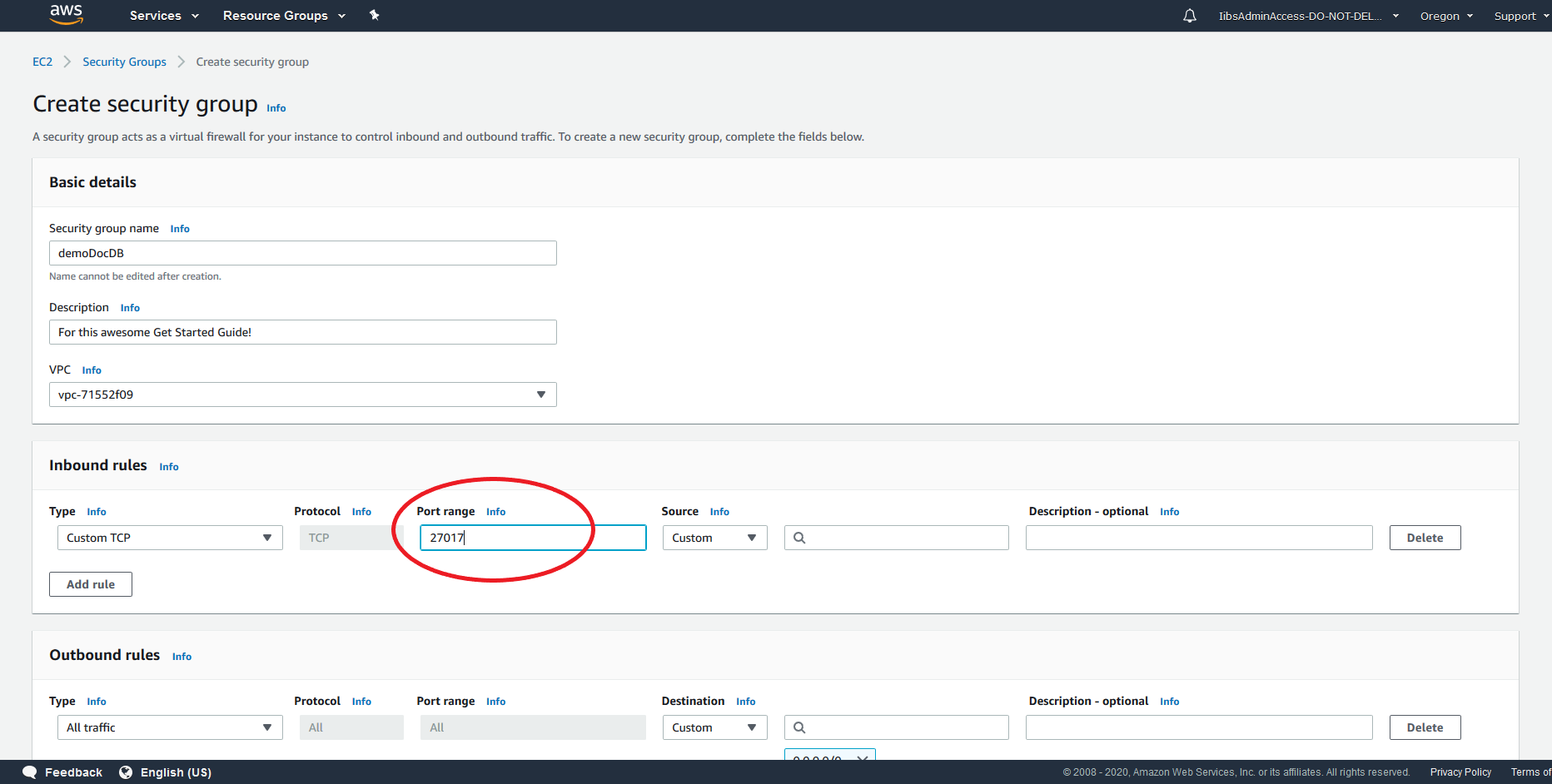Viewport: 1552px width, 784px height.
Task: Navigate to Security Groups via breadcrumb
Action: 124,62
